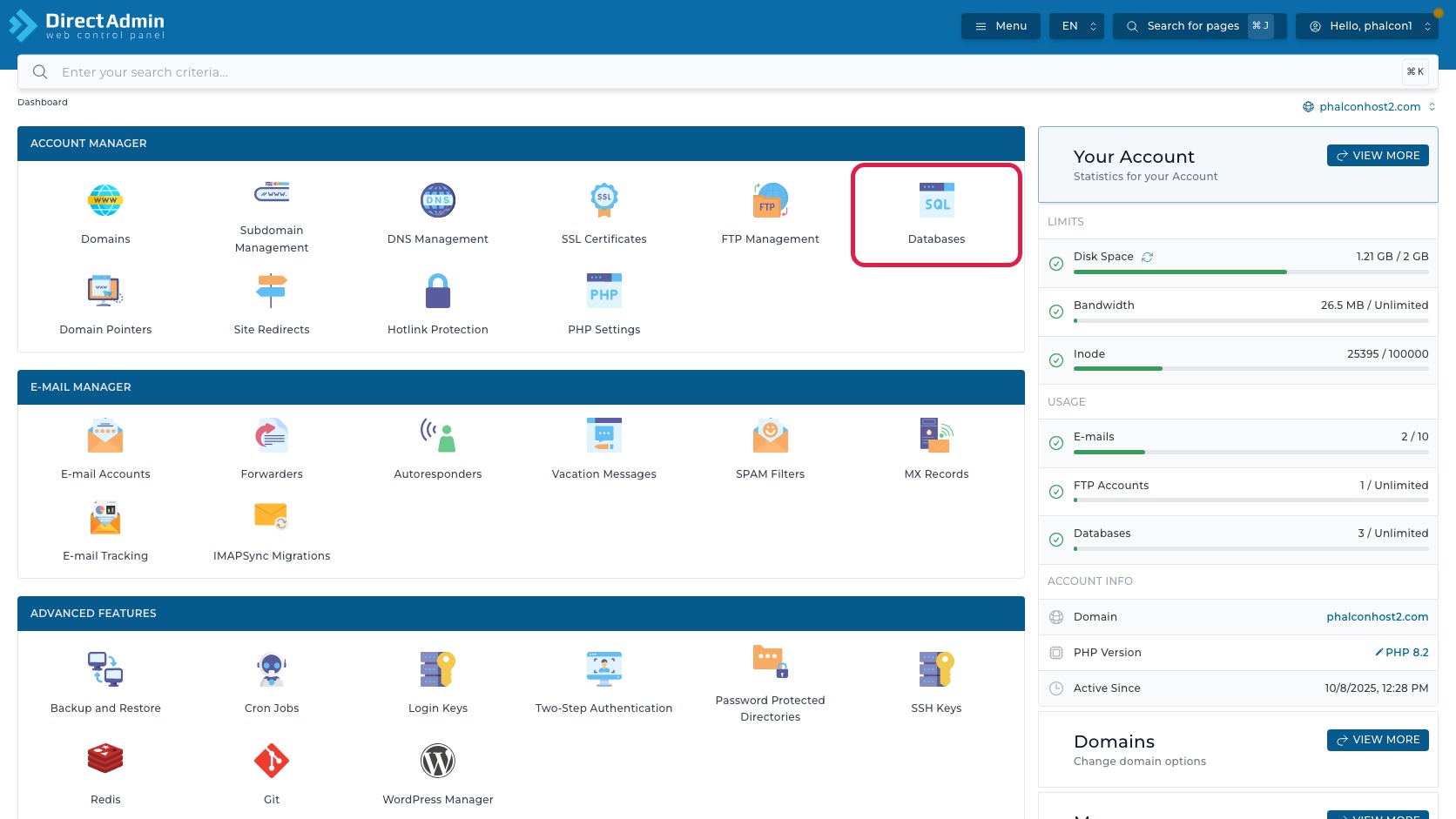Open DNS Management icon
The image size is (1456, 819).
[438, 200]
